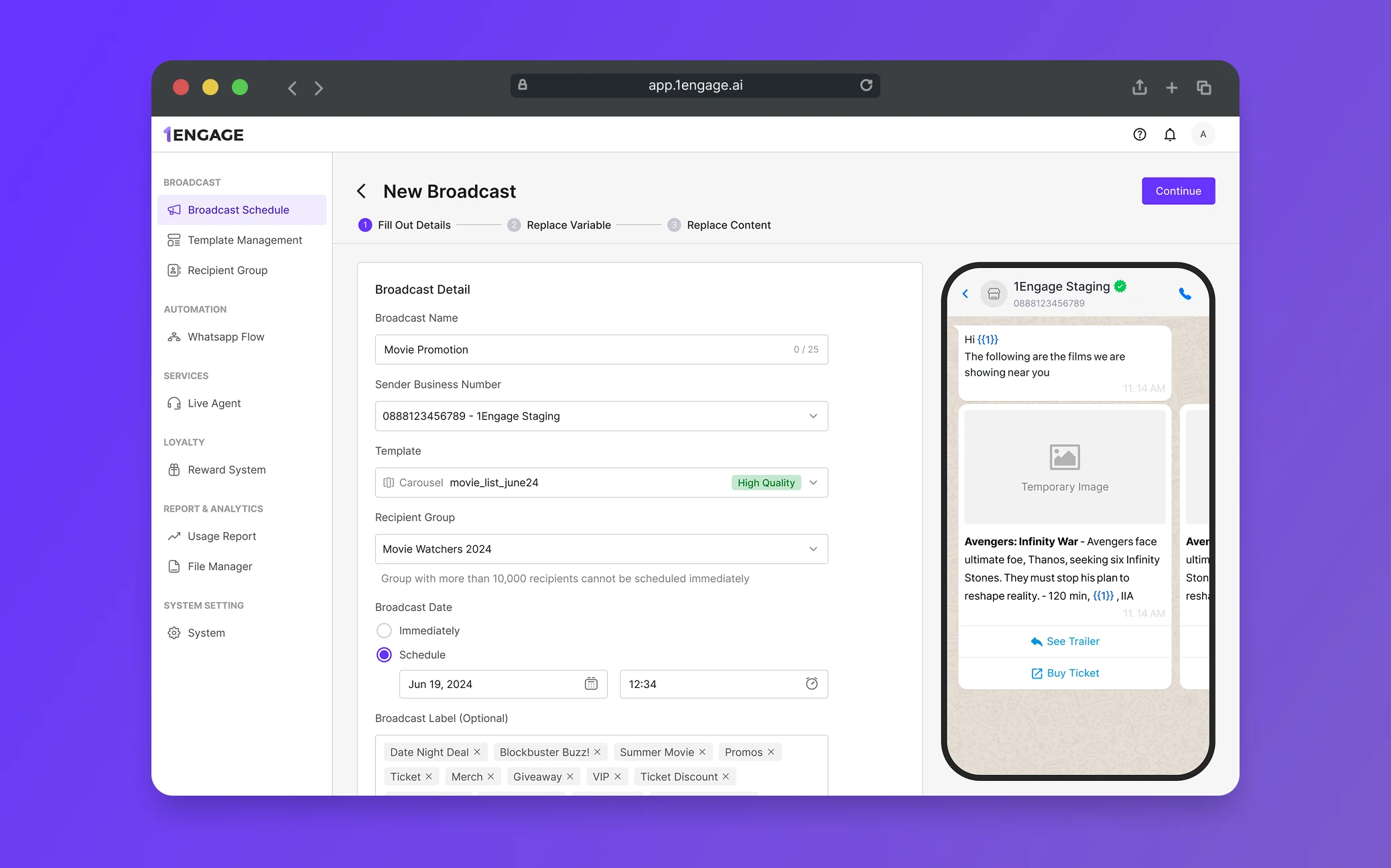Click the help question mark icon

point(1139,135)
